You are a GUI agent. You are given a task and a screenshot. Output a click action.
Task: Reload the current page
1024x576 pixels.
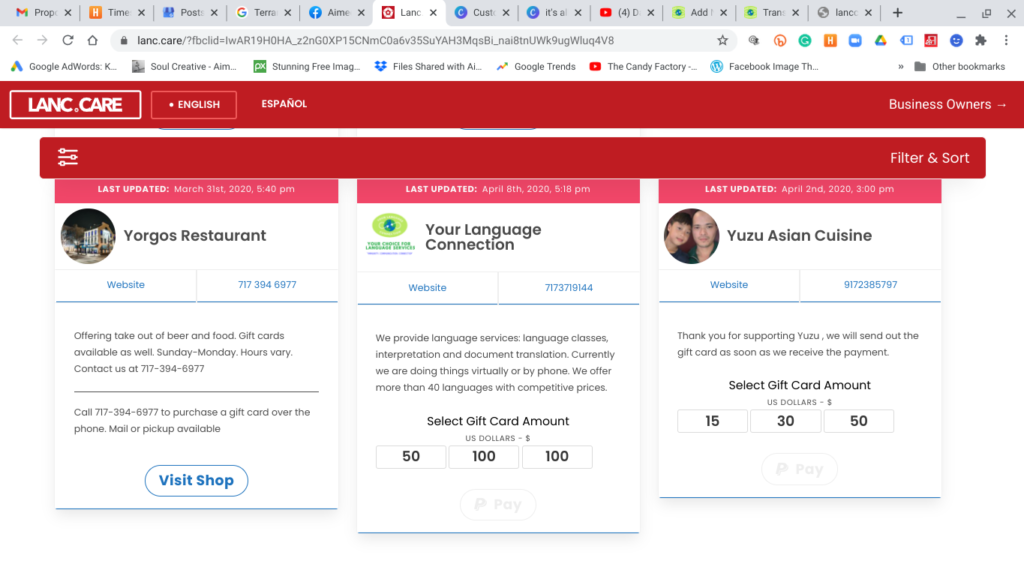coord(67,40)
